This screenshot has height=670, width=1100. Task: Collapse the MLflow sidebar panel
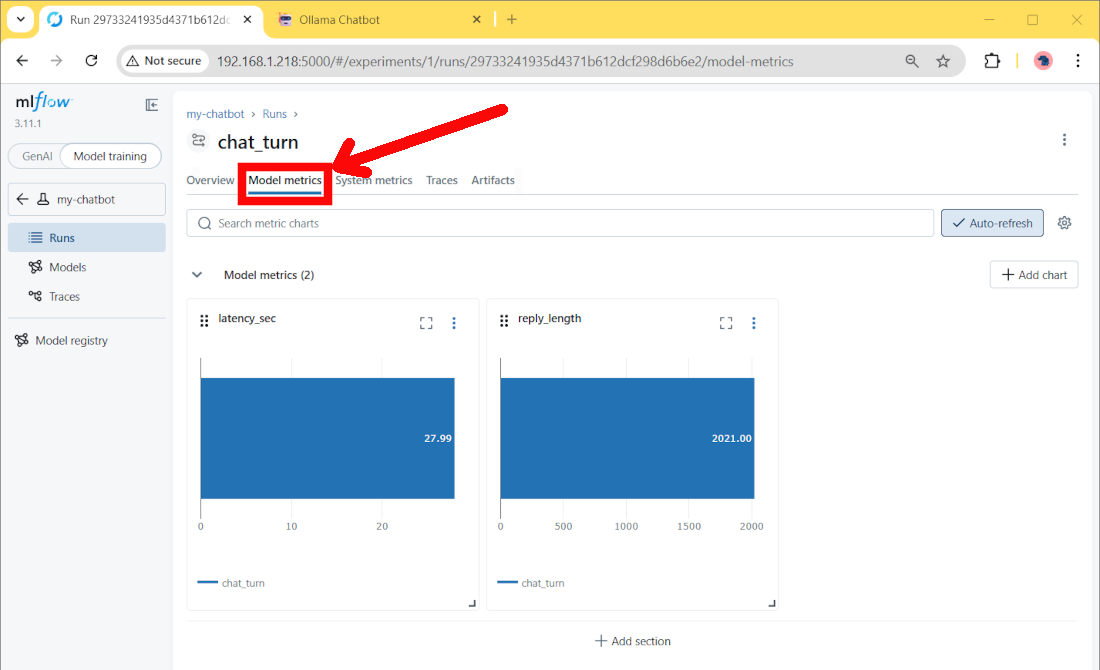152,105
